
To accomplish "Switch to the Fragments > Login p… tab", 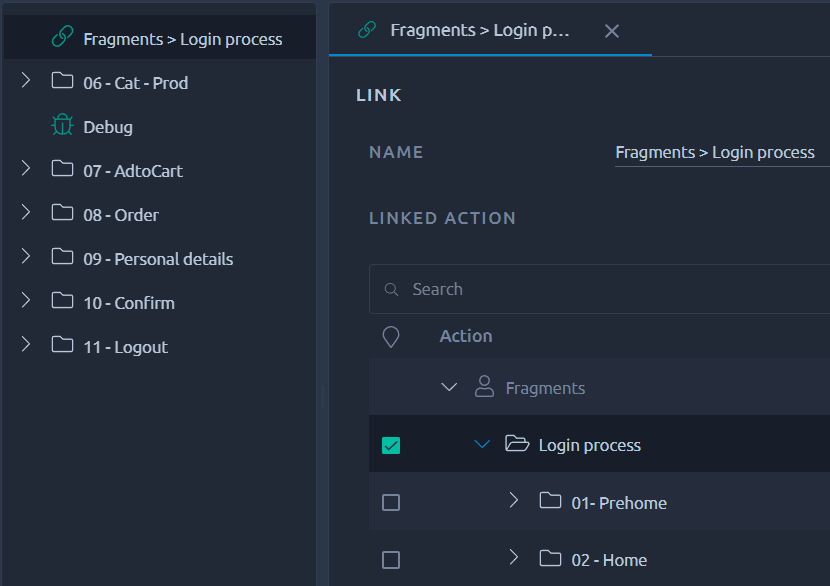I will (x=480, y=30).
